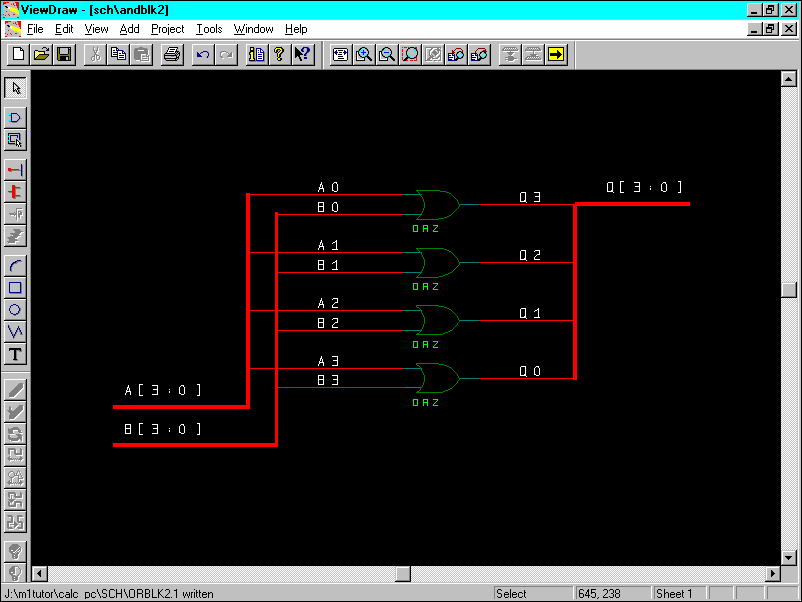
Task: Choose the Add Component gate tool
Action: click(15, 118)
